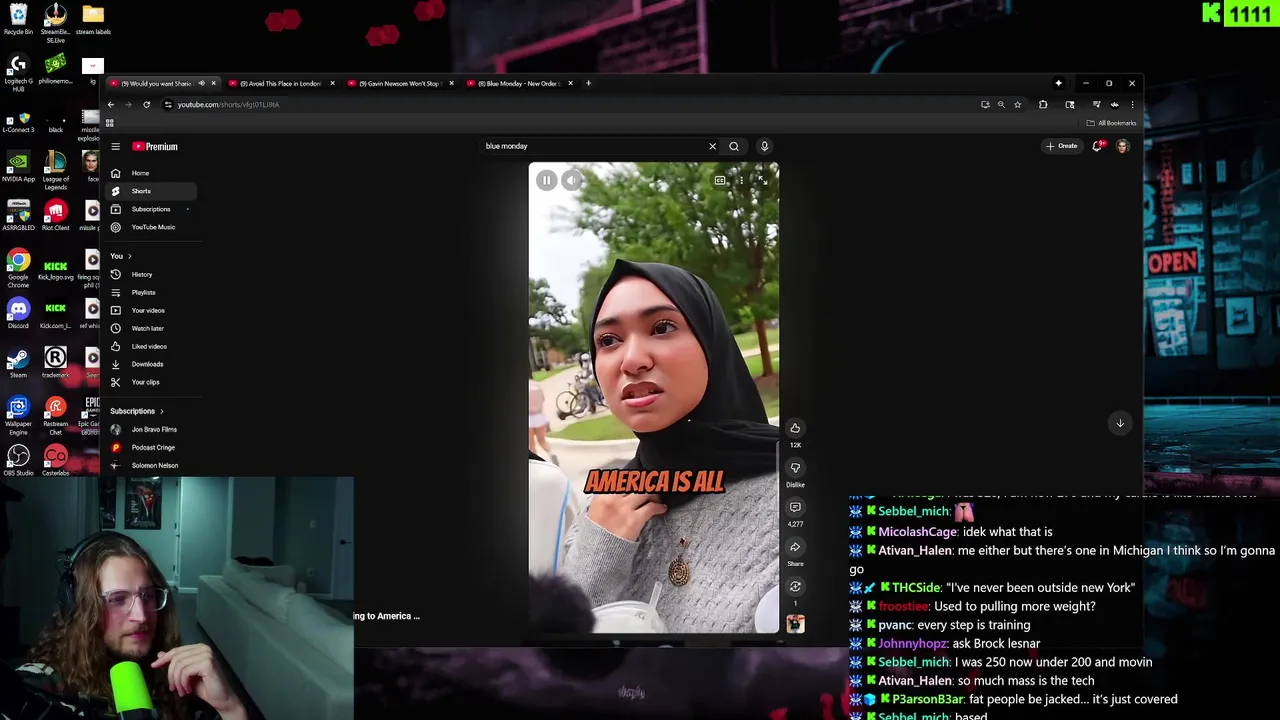This screenshot has height=720, width=1280.
Task: Open Subscriptions in the YouTube sidebar
Action: [x=153, y=209]
